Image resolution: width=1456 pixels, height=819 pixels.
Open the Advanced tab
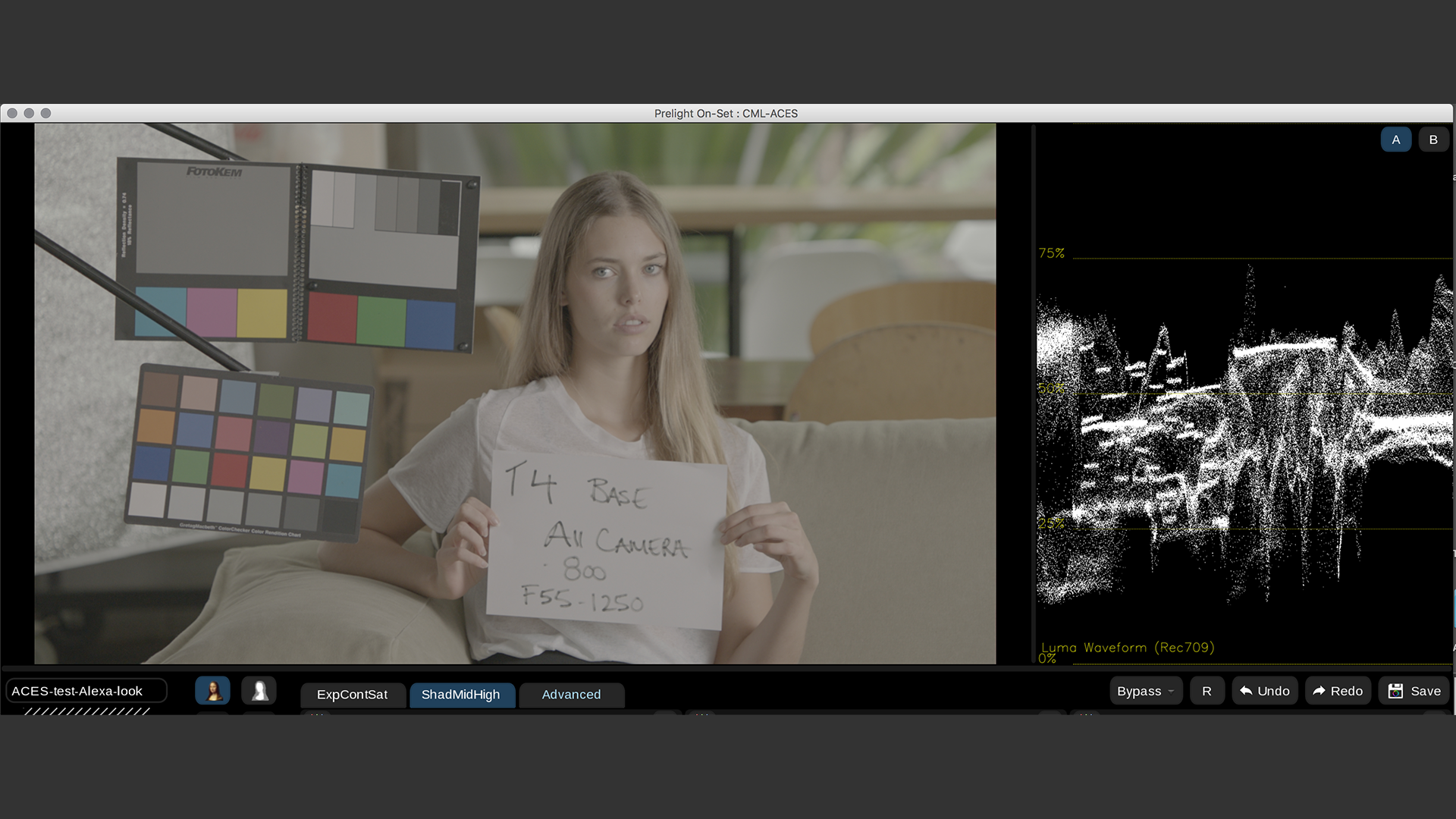pos(571,695)
